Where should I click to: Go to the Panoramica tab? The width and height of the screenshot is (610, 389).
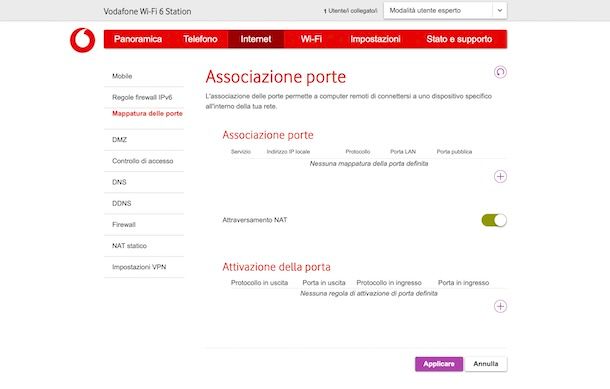pyautogui.click(x=138, y=39)
